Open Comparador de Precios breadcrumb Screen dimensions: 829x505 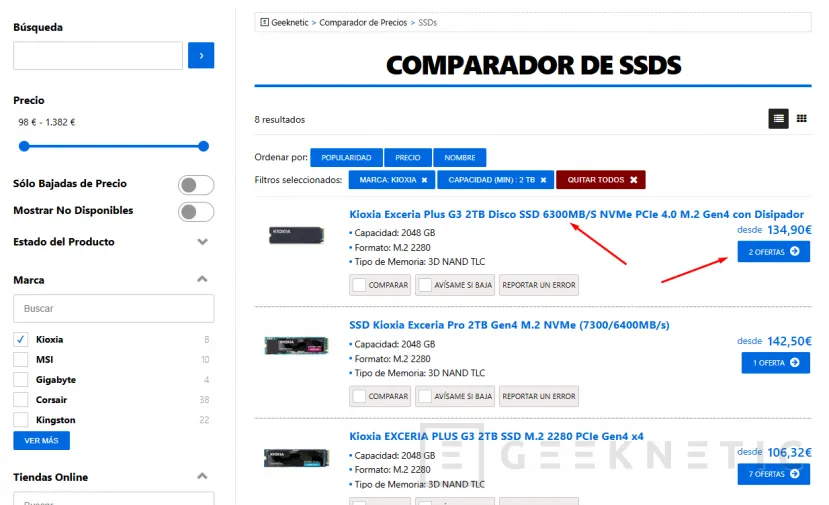coord(363,22)
